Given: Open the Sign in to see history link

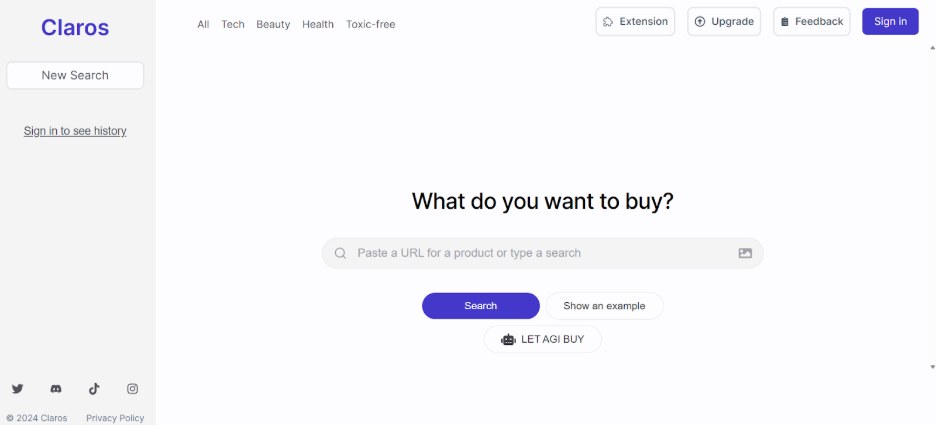Looking at the screenshot, I should coord(75,131).
